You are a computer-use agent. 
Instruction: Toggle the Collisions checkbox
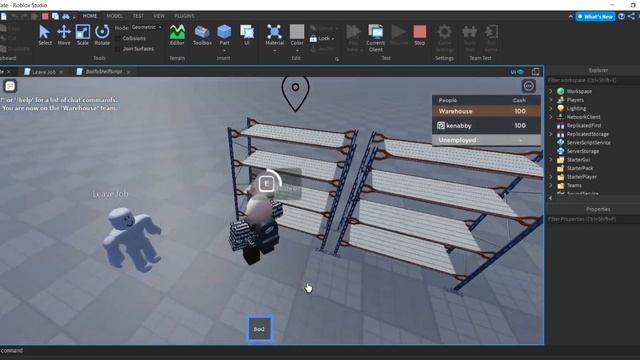pos(118,38)
